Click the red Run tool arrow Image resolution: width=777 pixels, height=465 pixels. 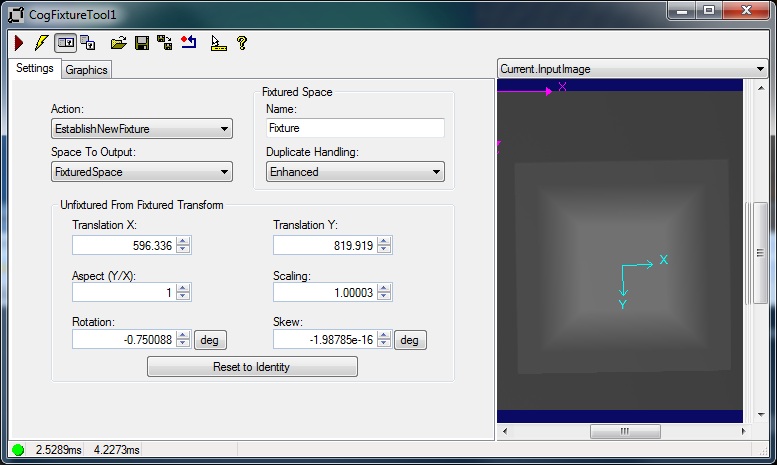18,43
